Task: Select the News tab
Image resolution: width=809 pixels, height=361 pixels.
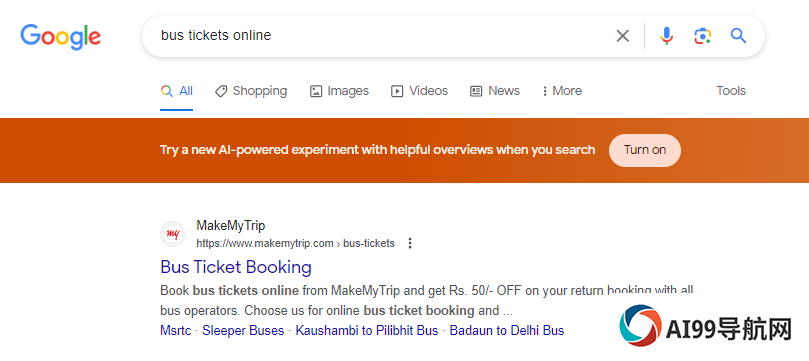Action: tap(494, 91)
